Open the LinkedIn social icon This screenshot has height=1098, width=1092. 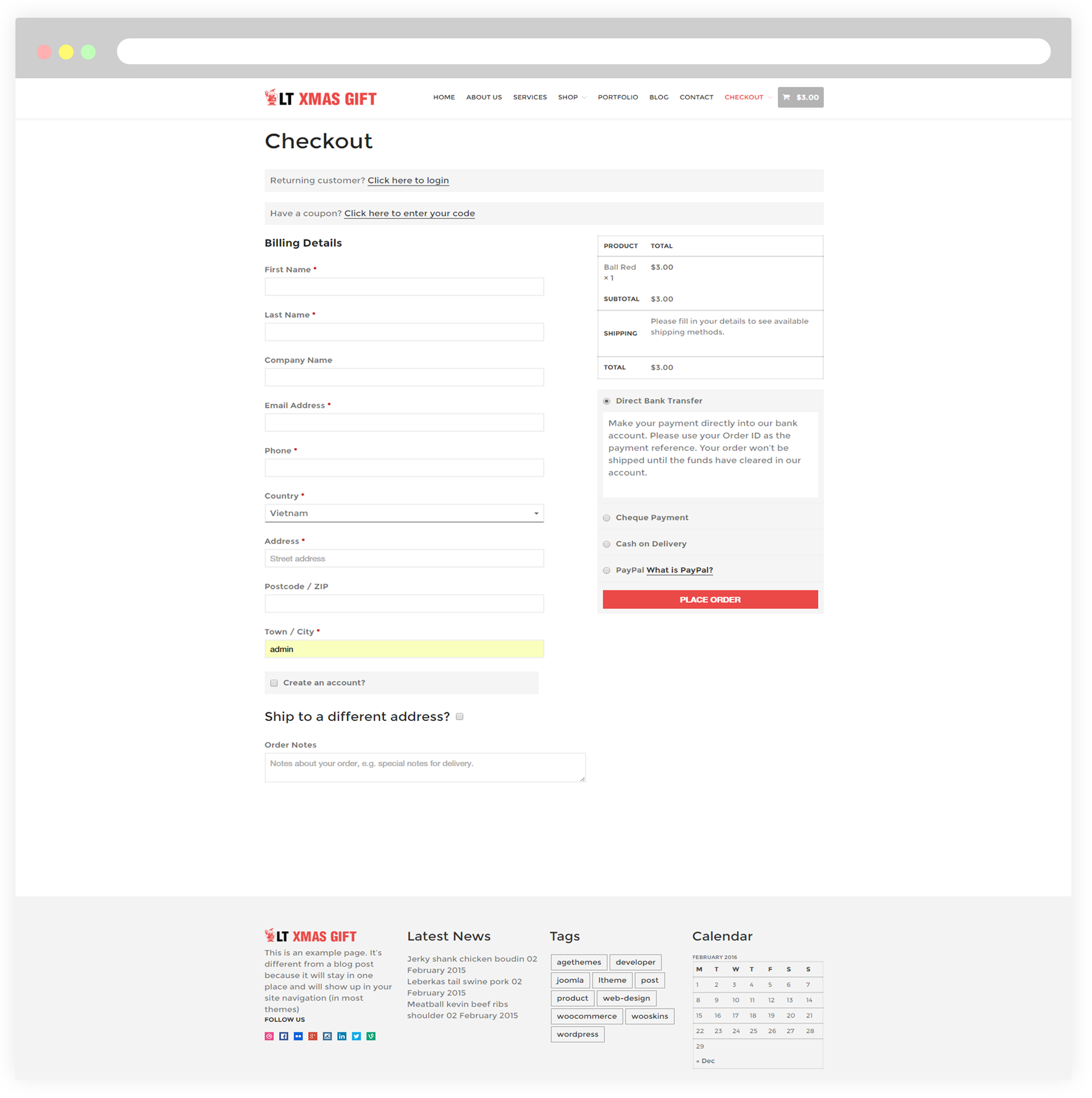(342, 1036)
